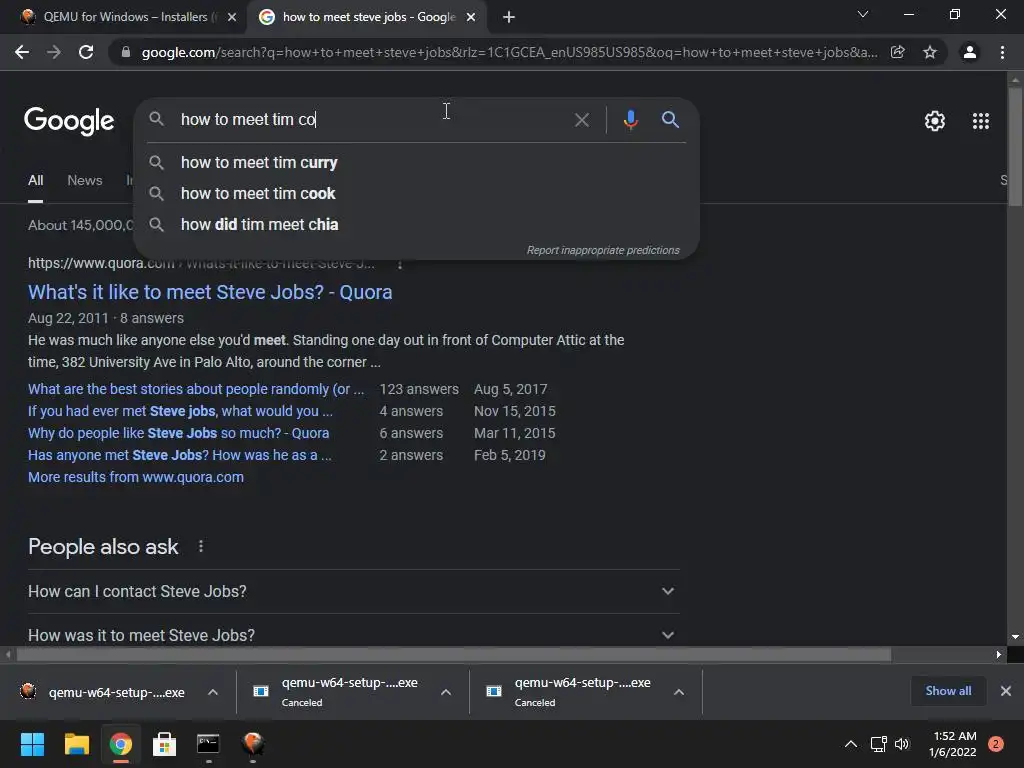Open 'More results from www.quora.com'
This screenshot has width=1024, height=768.
[x=136, y=477]
